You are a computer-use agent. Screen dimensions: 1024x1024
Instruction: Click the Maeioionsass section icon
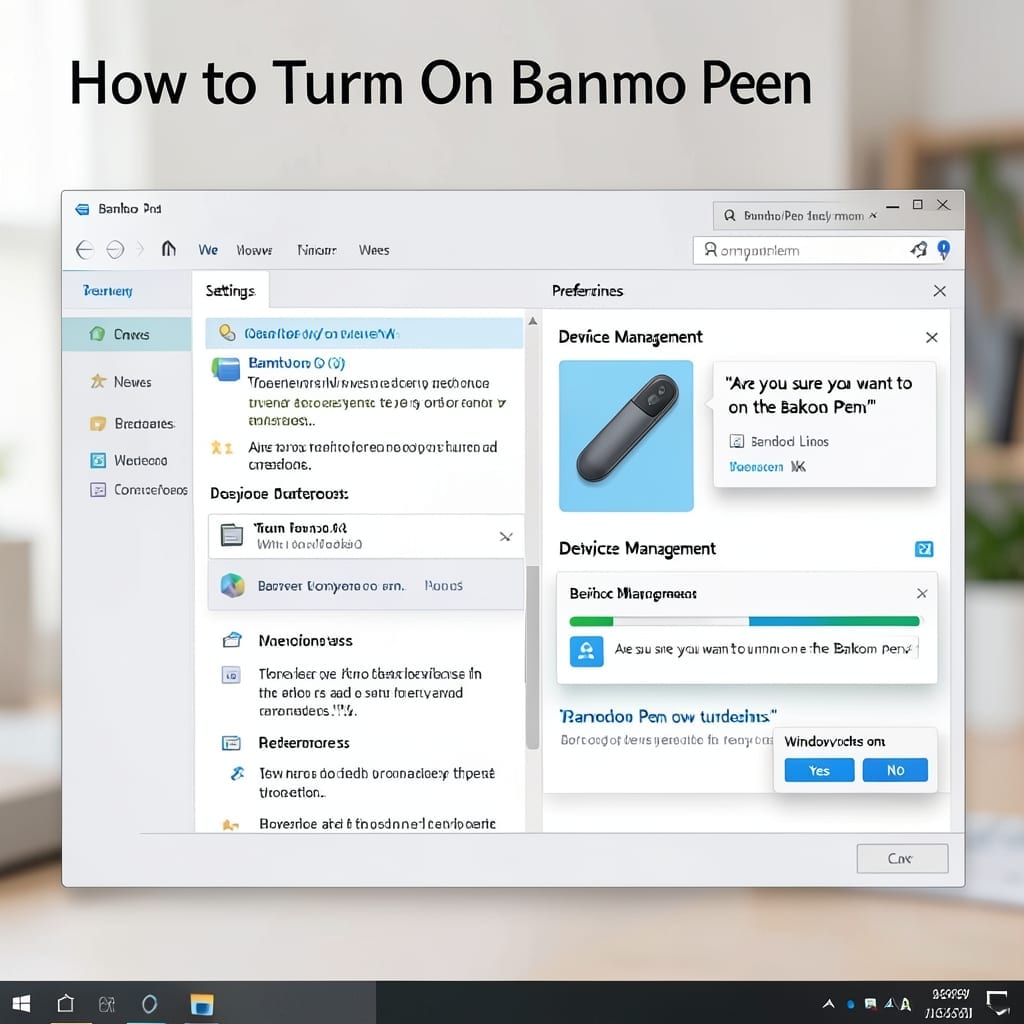pos(232,640)
